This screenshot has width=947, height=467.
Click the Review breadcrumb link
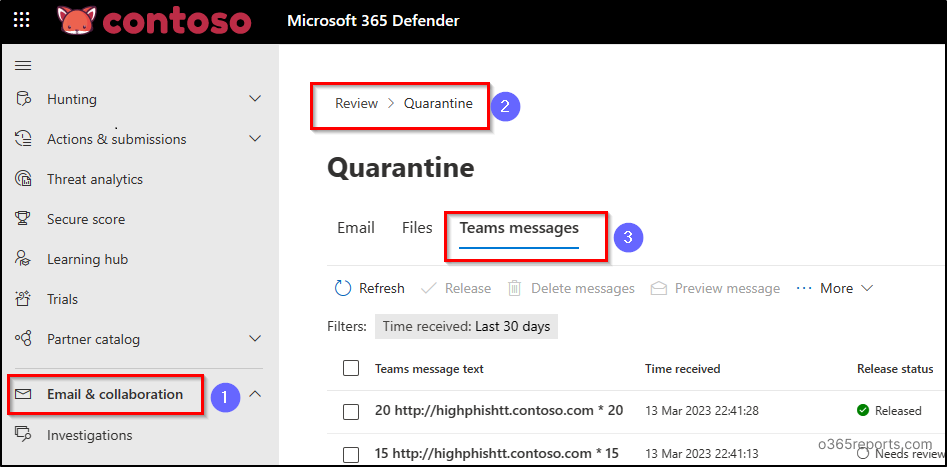(356, 103)
